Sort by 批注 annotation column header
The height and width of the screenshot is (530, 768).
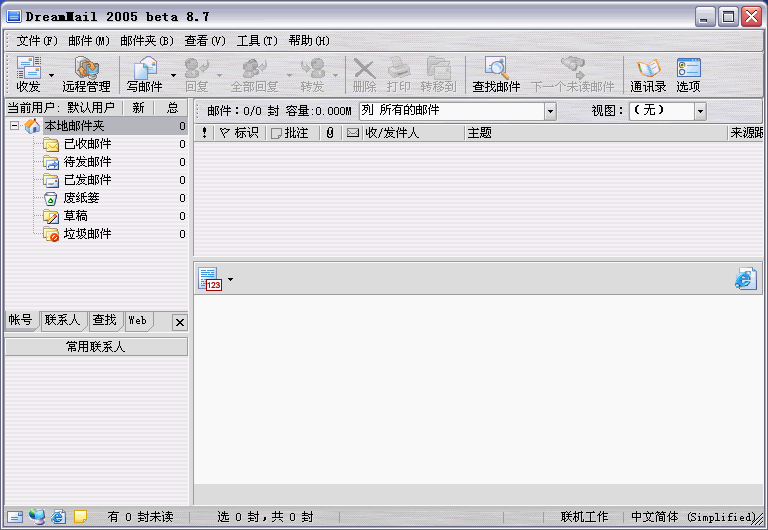(x=293, y=133)
